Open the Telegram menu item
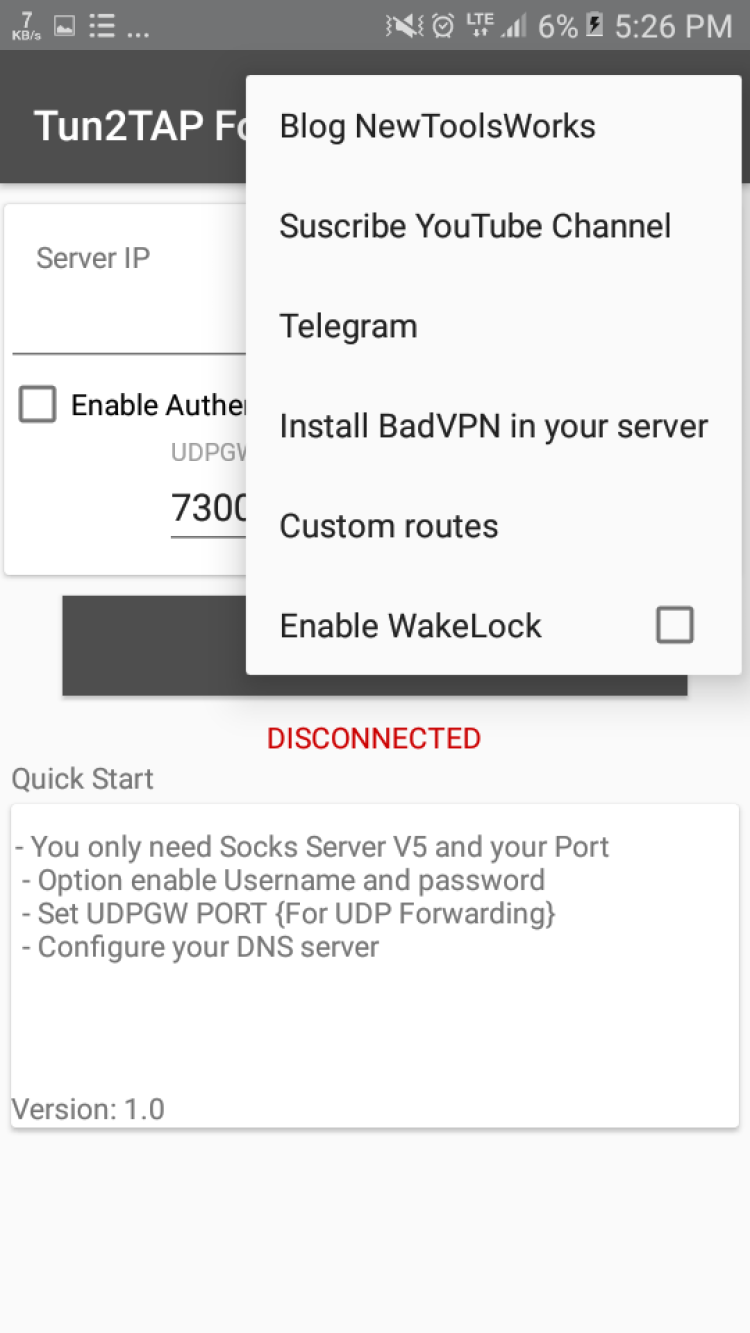Screen dimensions: 750x1333 [348, 326]
